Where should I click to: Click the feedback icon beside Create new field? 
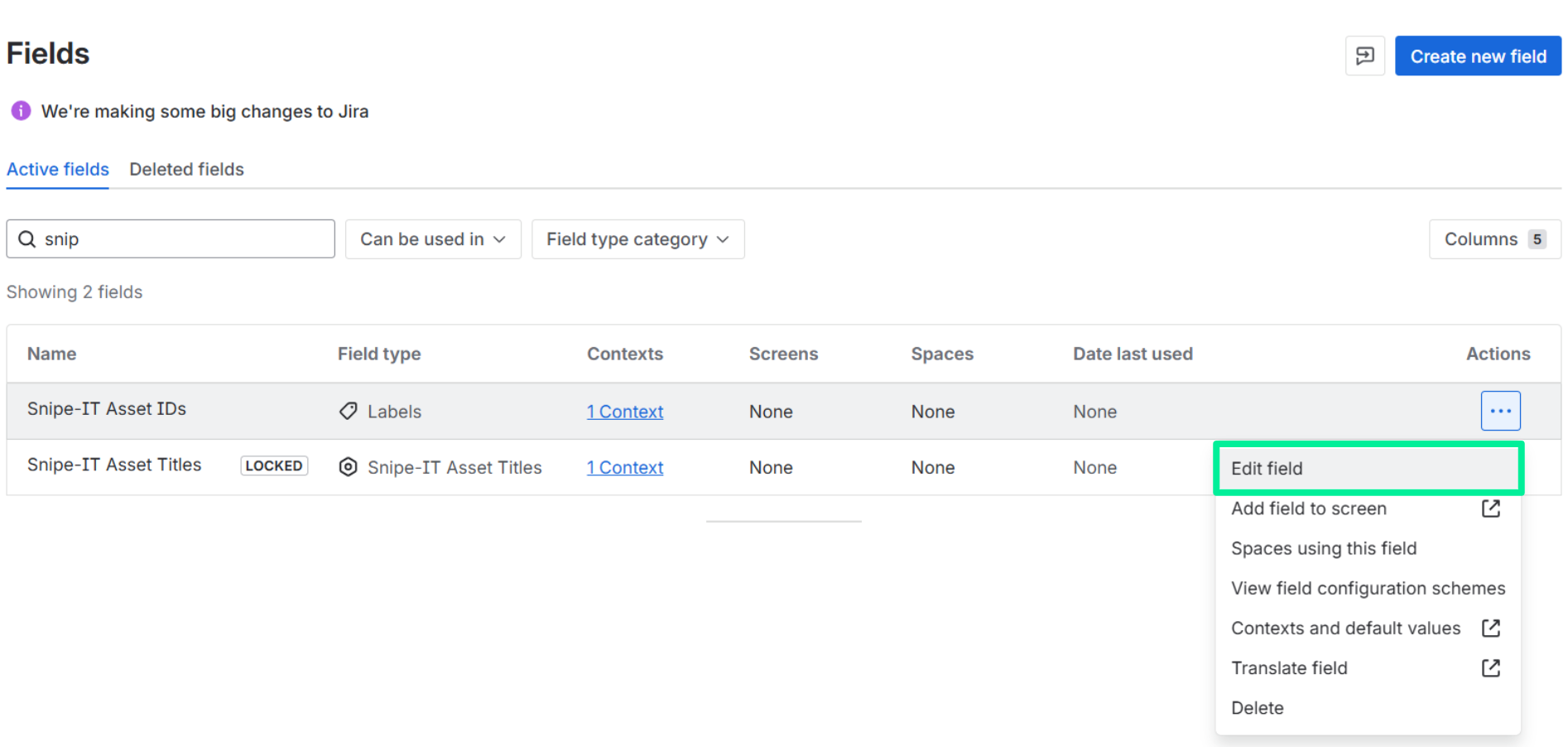tap(1364, 56)
